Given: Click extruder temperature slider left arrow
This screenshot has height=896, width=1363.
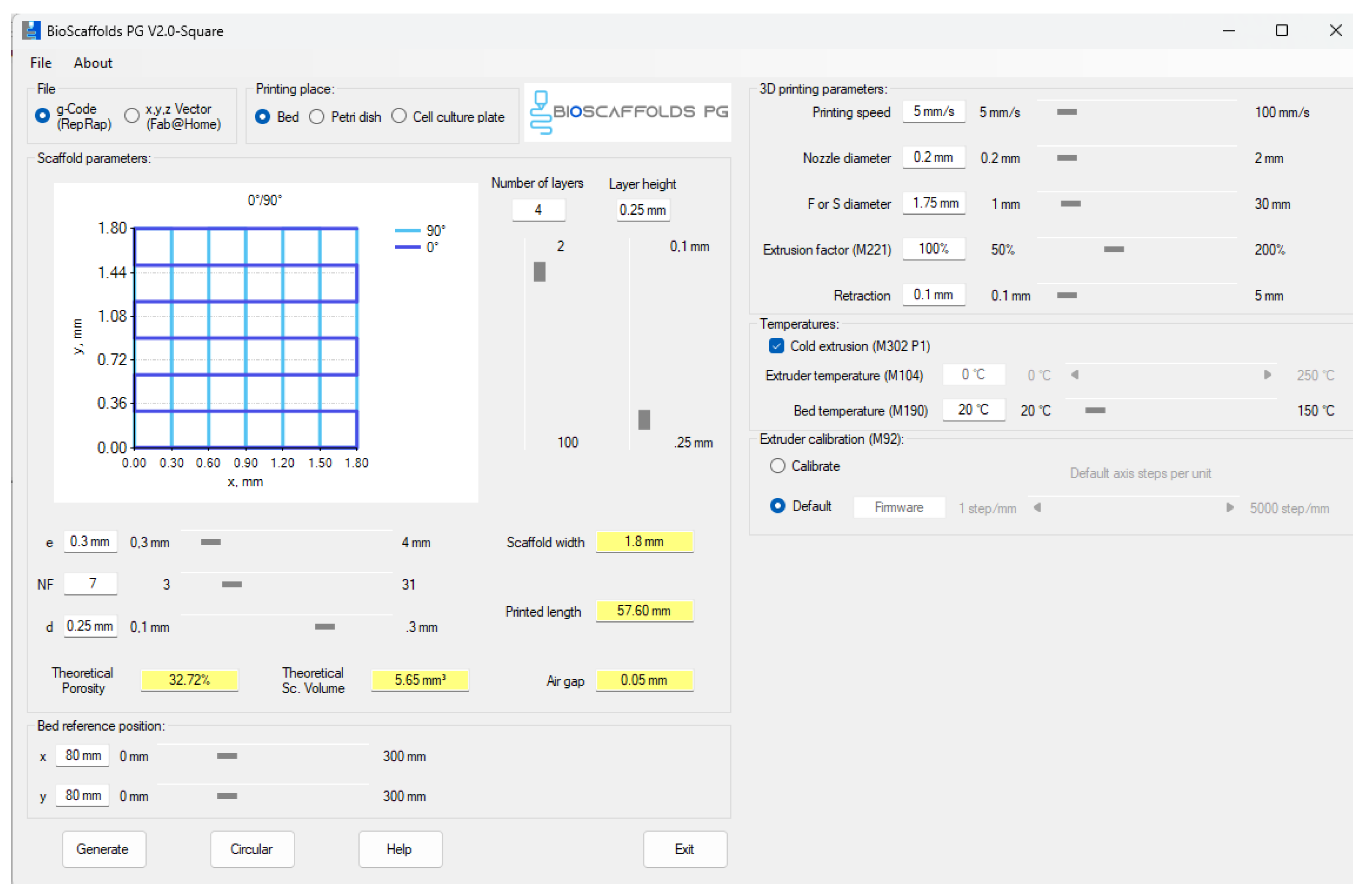Looking at the screenshot, I should pos(1076,375).
